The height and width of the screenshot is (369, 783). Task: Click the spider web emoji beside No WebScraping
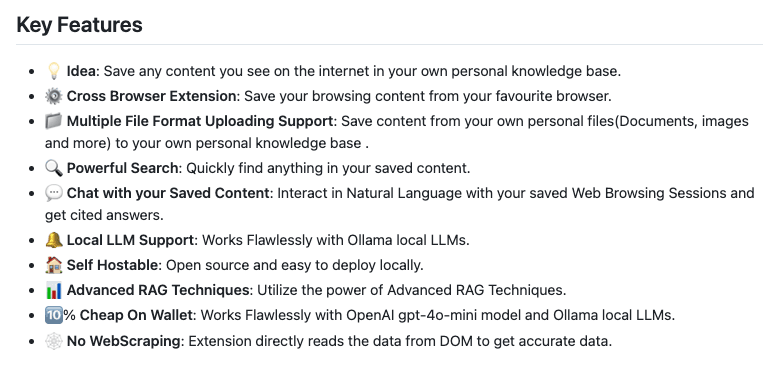(53, 342)
